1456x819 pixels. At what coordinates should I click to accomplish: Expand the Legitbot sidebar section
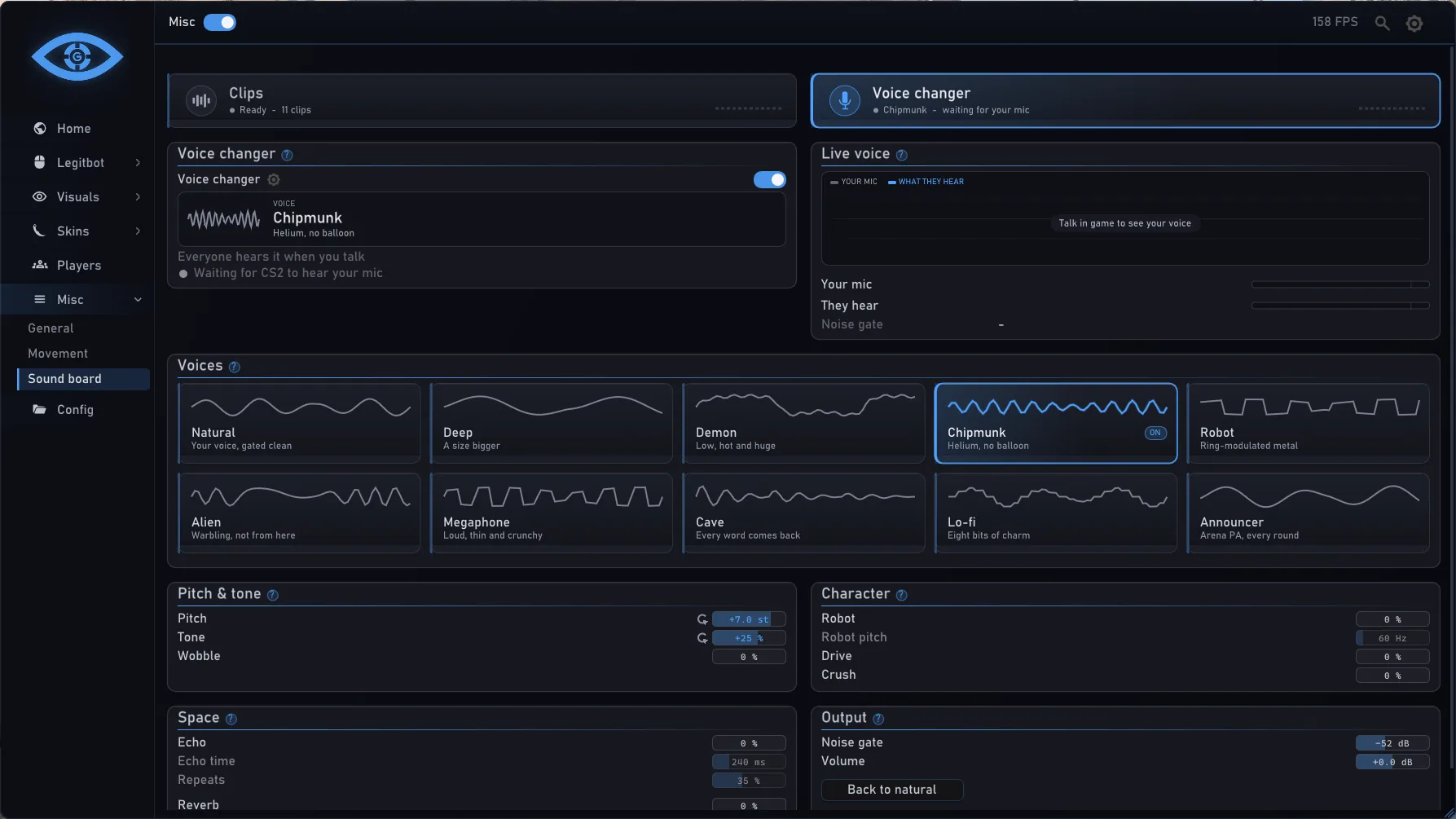click(138, 163)
